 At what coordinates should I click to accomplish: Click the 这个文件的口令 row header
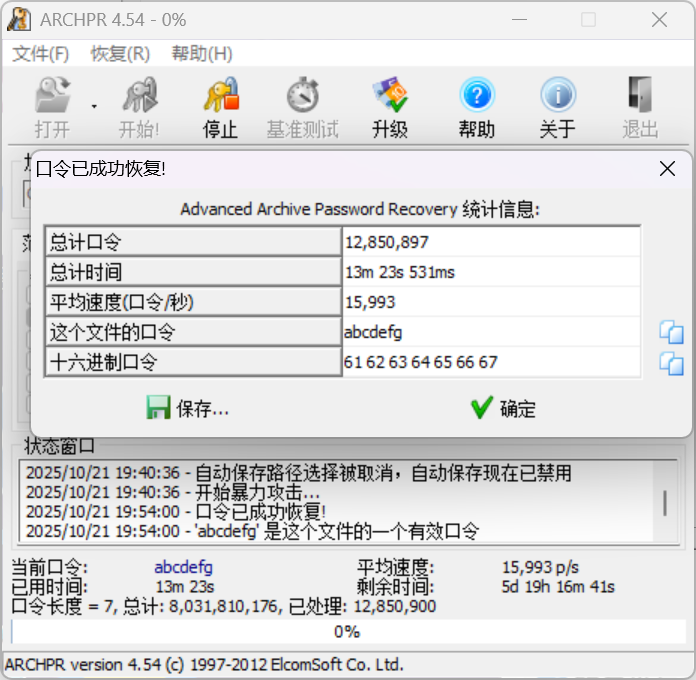tap(194, 332)
